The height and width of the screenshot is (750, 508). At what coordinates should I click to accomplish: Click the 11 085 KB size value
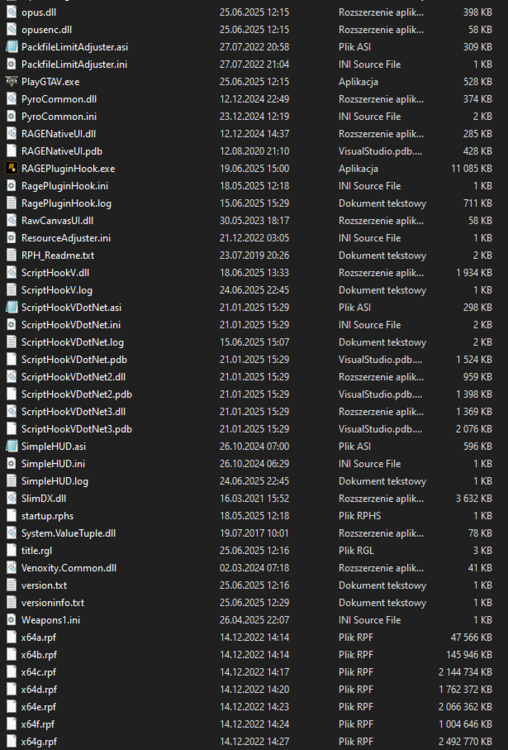pos(471,168)
